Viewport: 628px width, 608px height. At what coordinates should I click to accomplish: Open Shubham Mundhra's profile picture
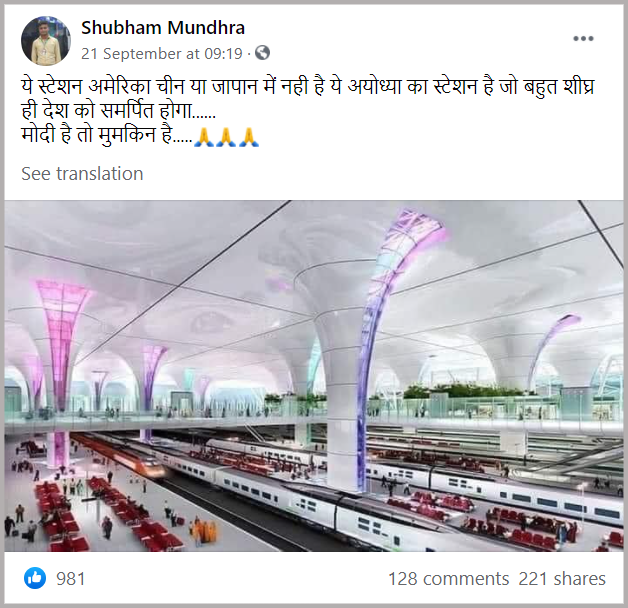(x=46, y=40)
